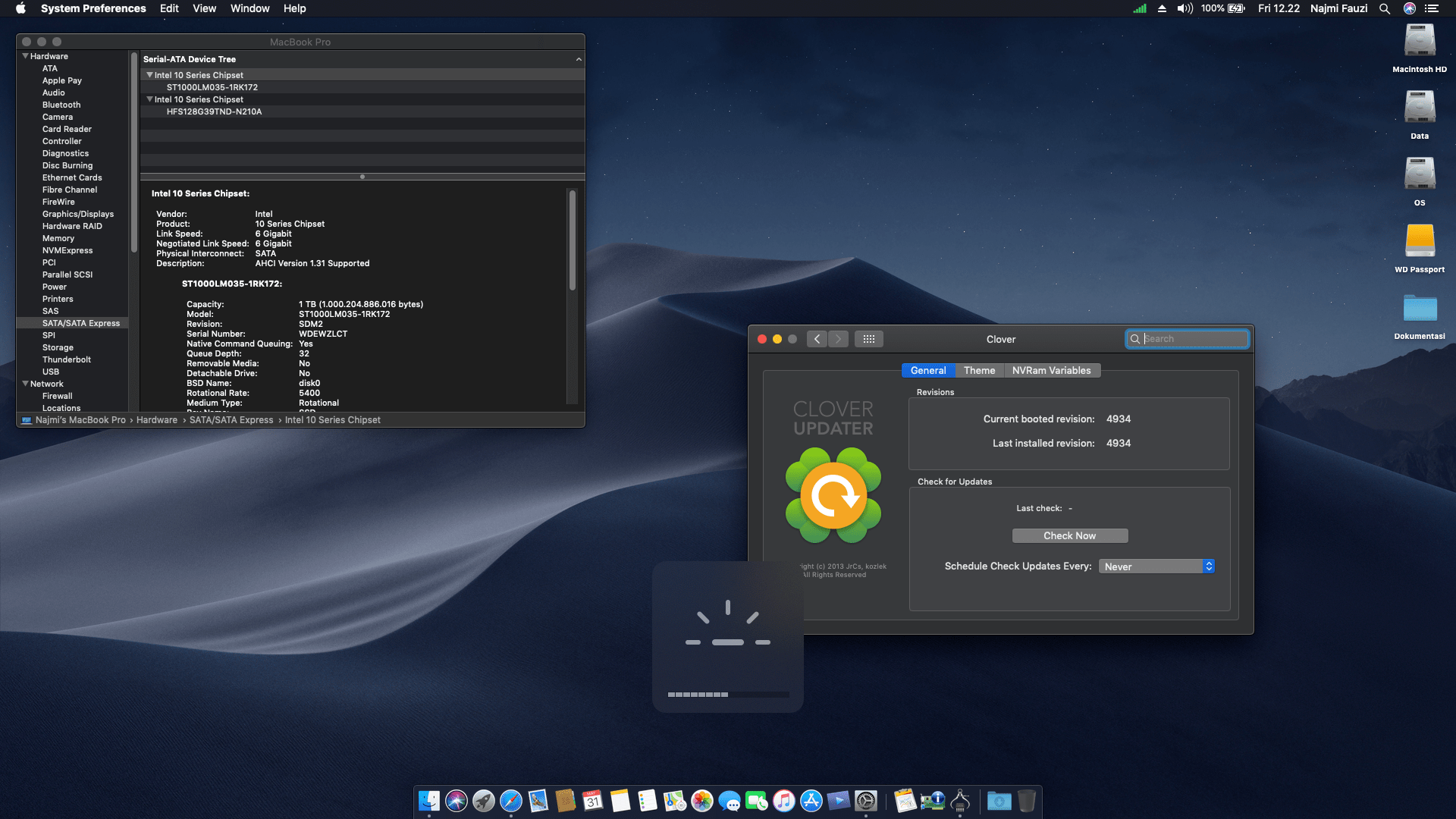Collapse first Intel 10 Series Chipset node

[x=149, y=75]
